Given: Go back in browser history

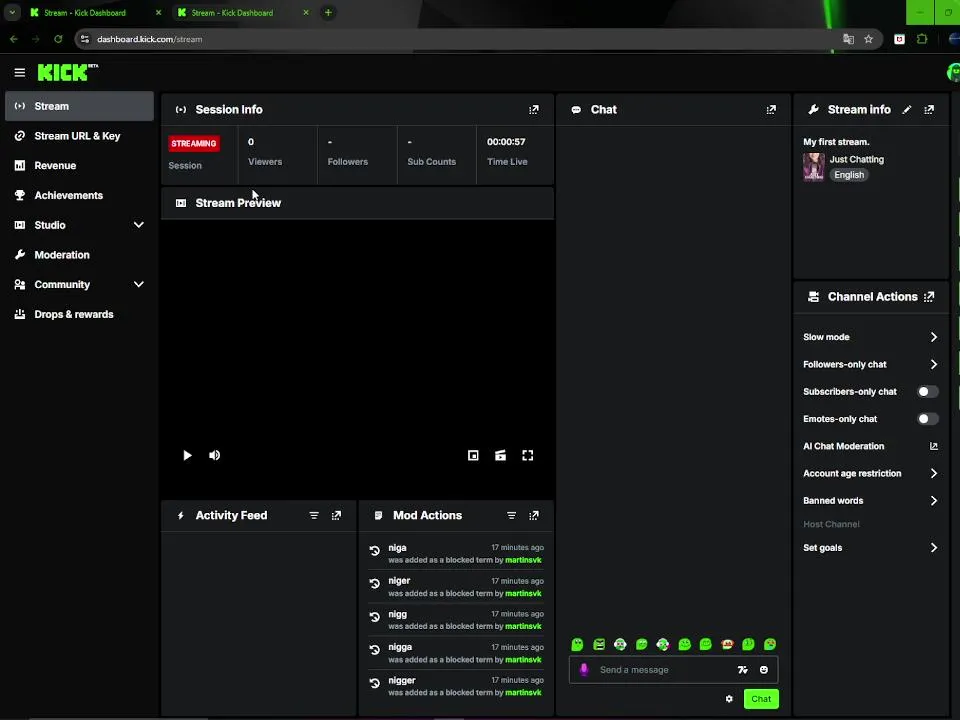Looking at the screenshot, I should [13, 39].
